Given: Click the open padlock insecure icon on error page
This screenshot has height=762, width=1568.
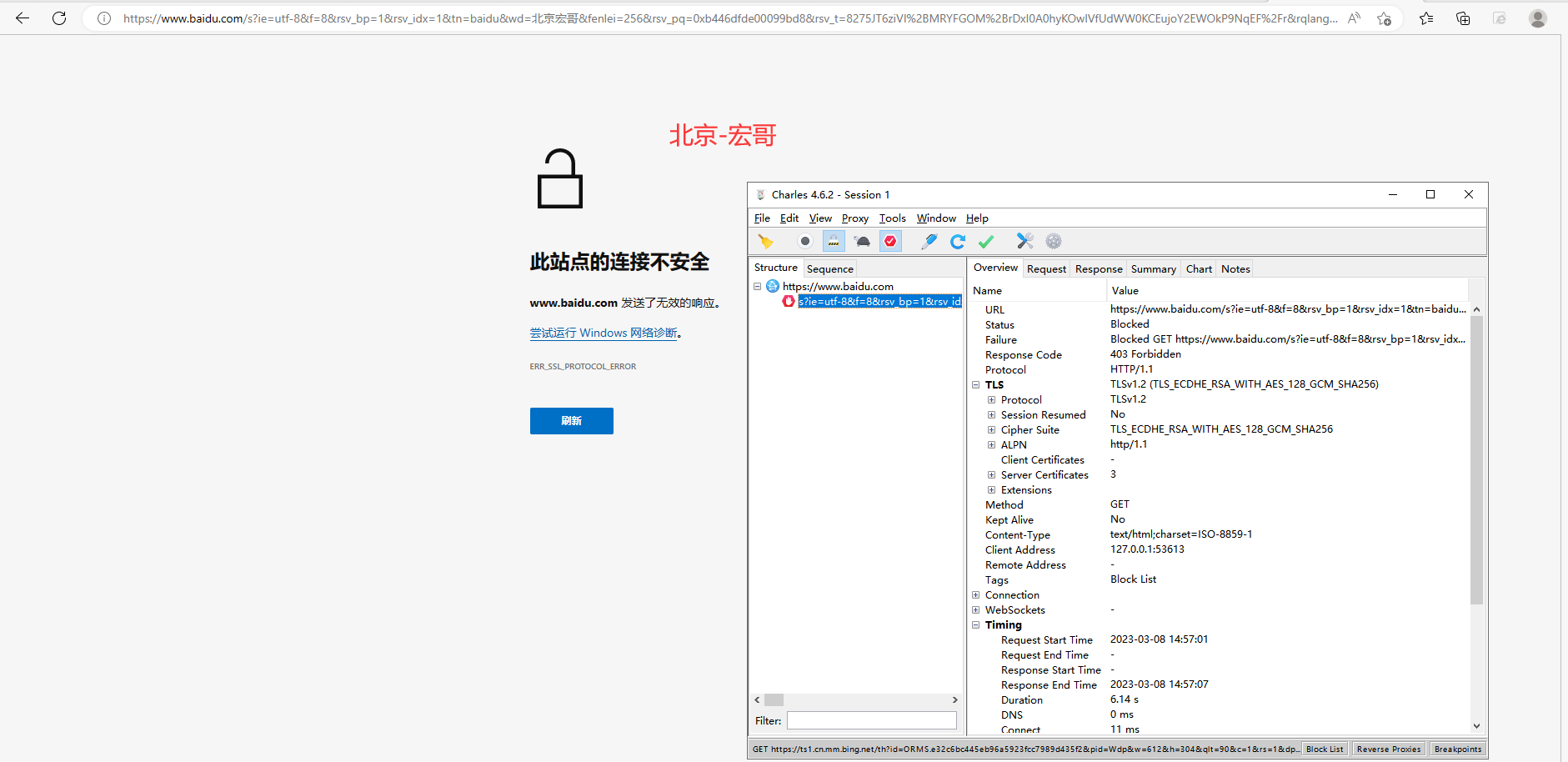Looking at the screenshot, I should [x=560, y=178].
